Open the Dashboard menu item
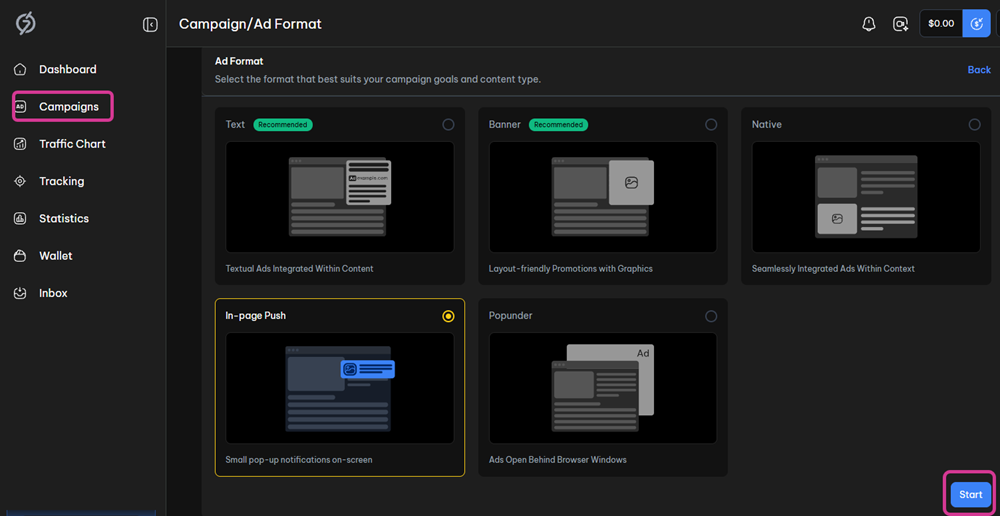This screenshot has width=1000, height=516. click(x=68, y=69)
